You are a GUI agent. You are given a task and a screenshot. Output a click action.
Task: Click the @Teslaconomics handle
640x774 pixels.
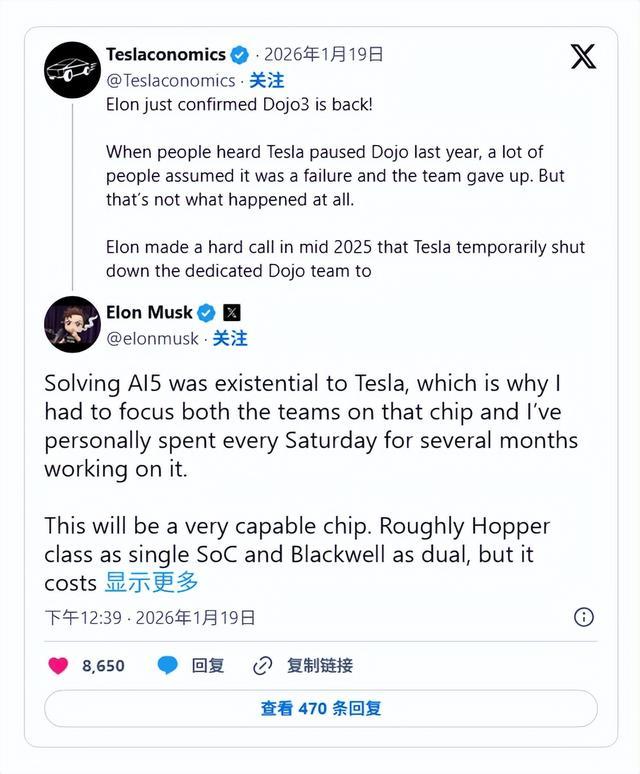pyautogui.click(x=170, y=80)
